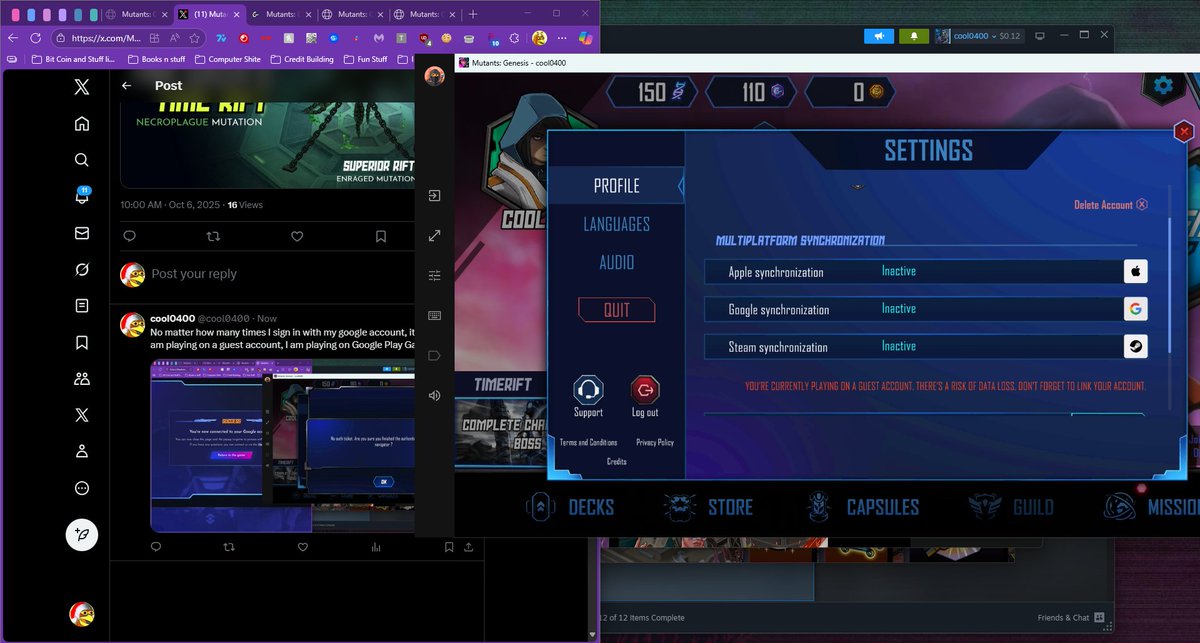Click emulator fullscreen arrows icon
This screenshot has width=1200, height=643.
click(x=434, y=236)
